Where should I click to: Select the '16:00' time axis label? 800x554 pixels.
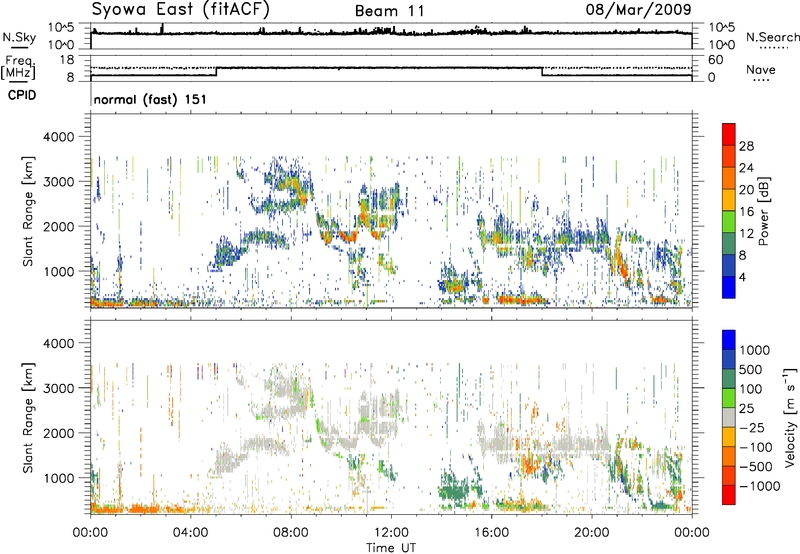tap(491, 533)
